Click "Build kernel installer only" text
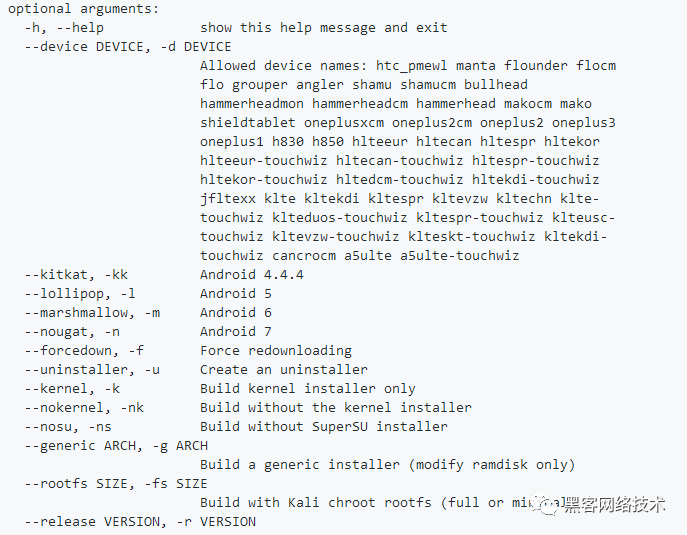Screen dimensions: 687x535 click(308, 389)
